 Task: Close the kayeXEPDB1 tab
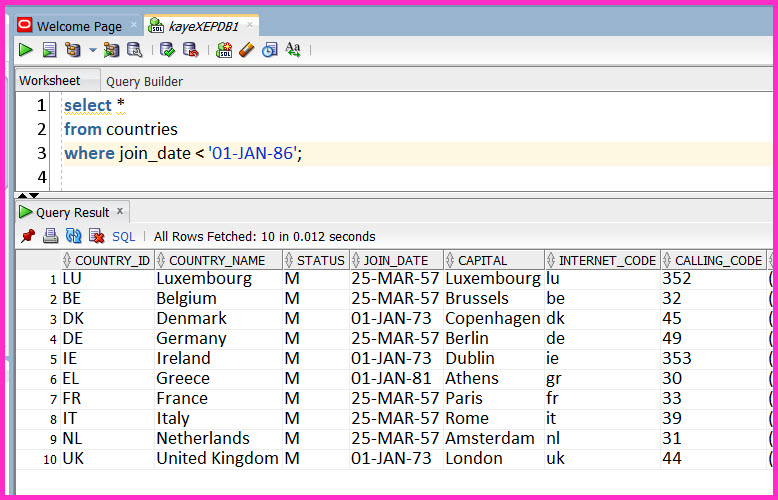coord(250,24)
